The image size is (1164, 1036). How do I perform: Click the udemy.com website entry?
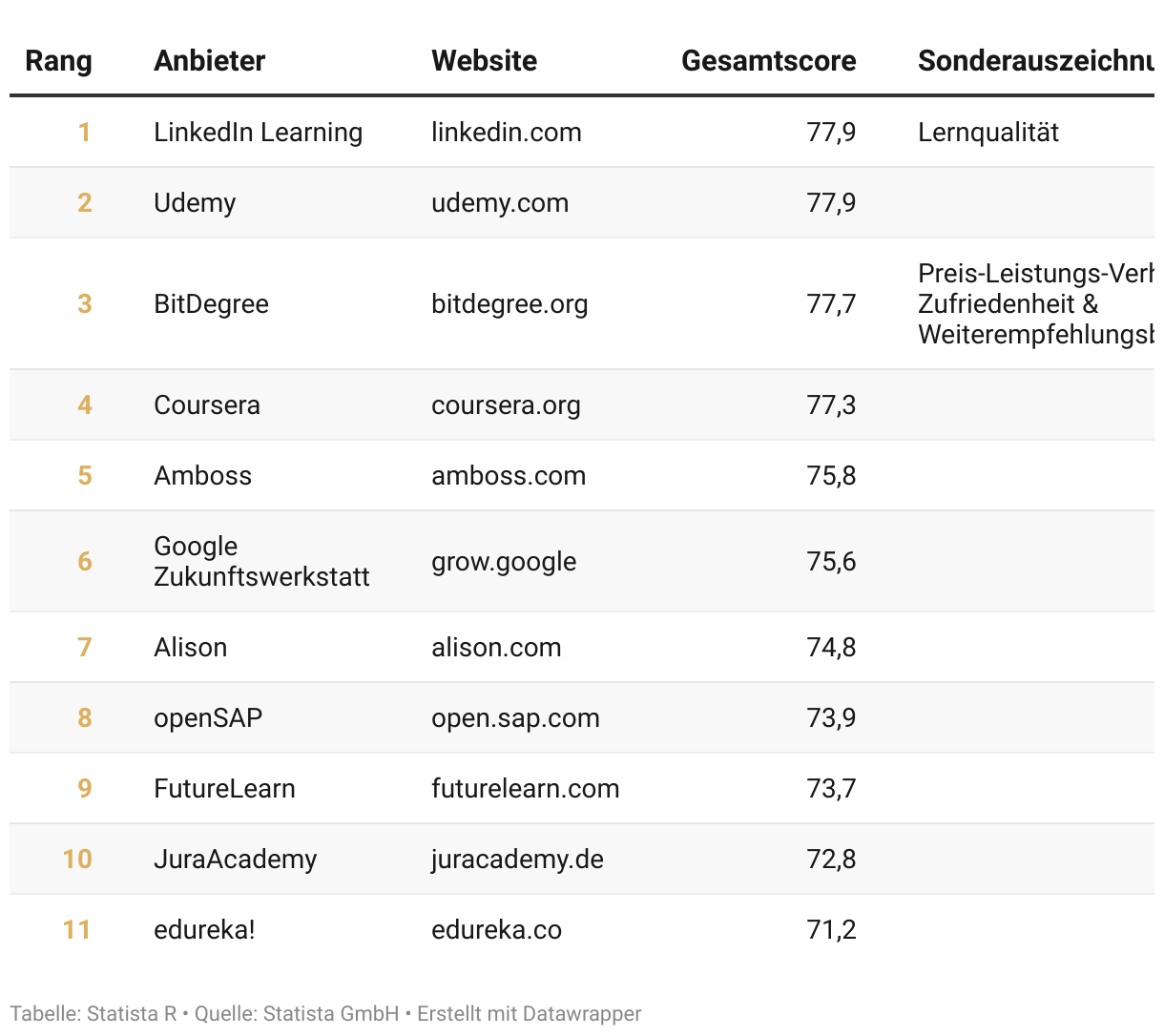499,203
